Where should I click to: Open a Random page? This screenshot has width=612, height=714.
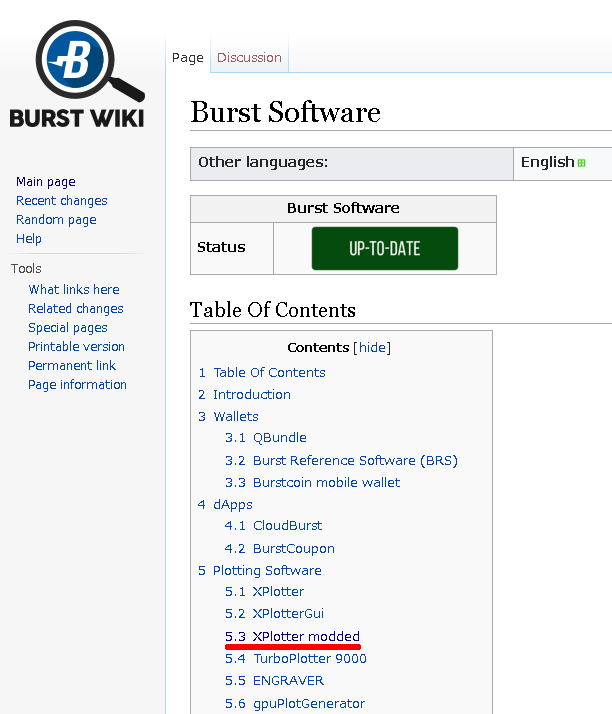pos(56,220)
